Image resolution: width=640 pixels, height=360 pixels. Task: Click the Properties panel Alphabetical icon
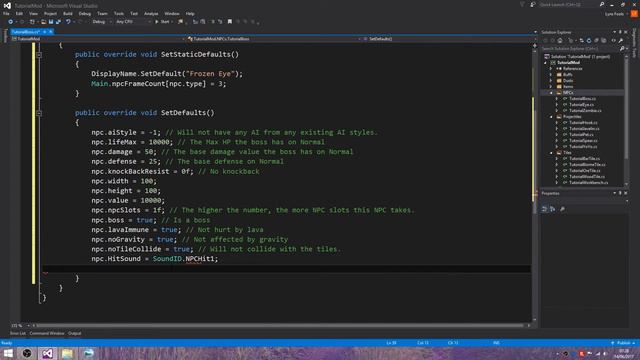coord(553,209)
